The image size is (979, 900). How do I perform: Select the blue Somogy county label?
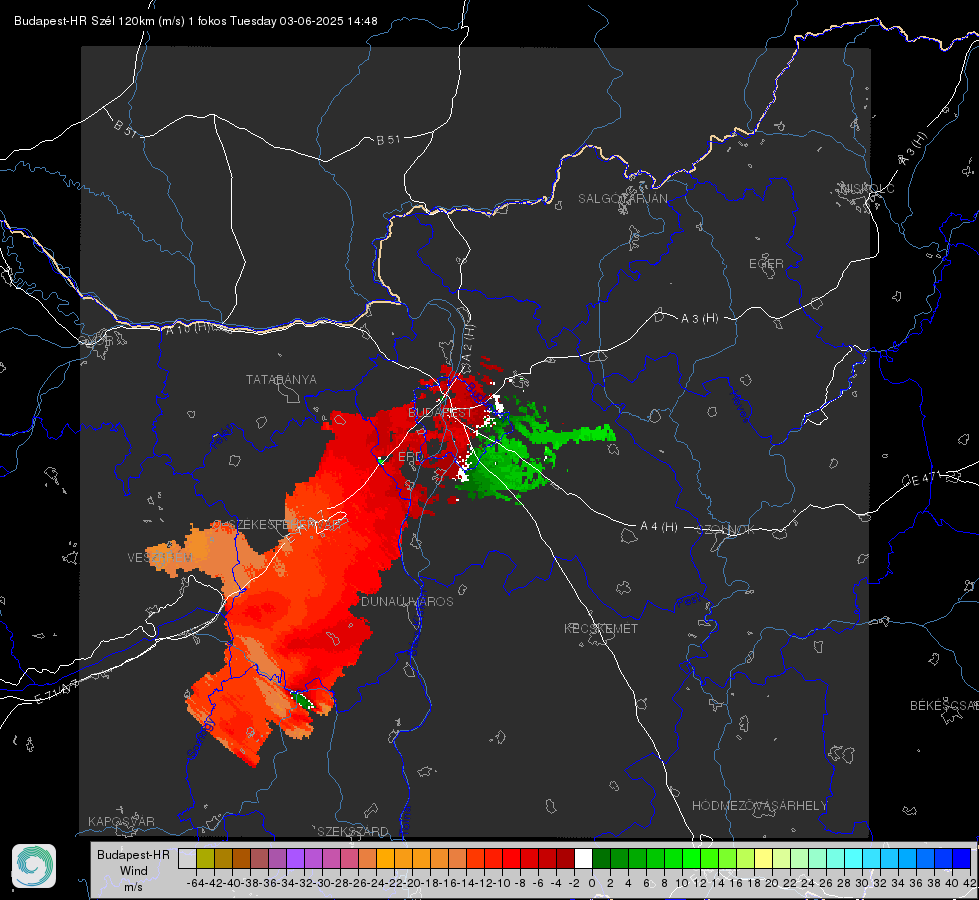pyautogui.click(x=201, y=739)
